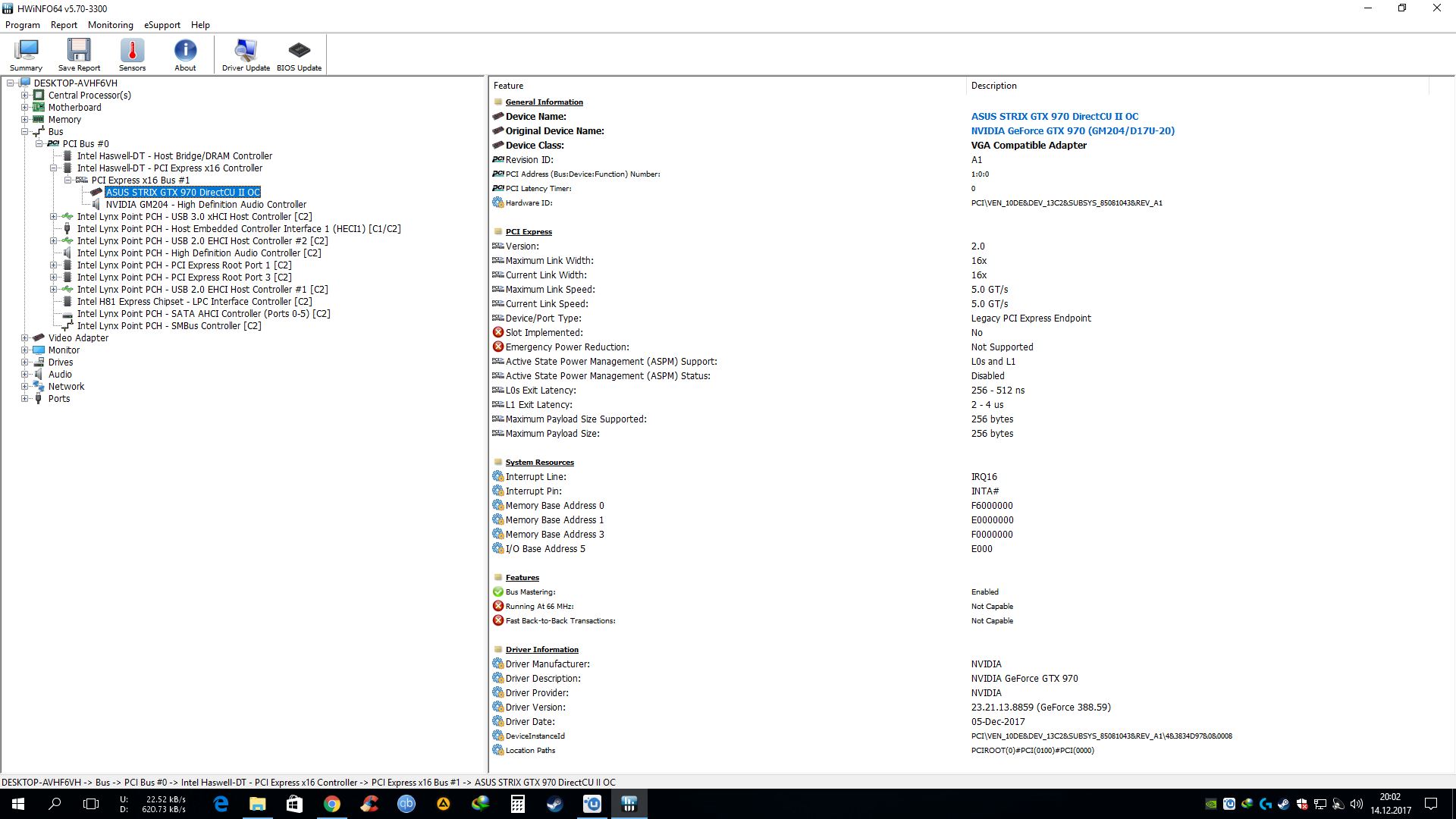Click the Driver Information section heading

541,650
